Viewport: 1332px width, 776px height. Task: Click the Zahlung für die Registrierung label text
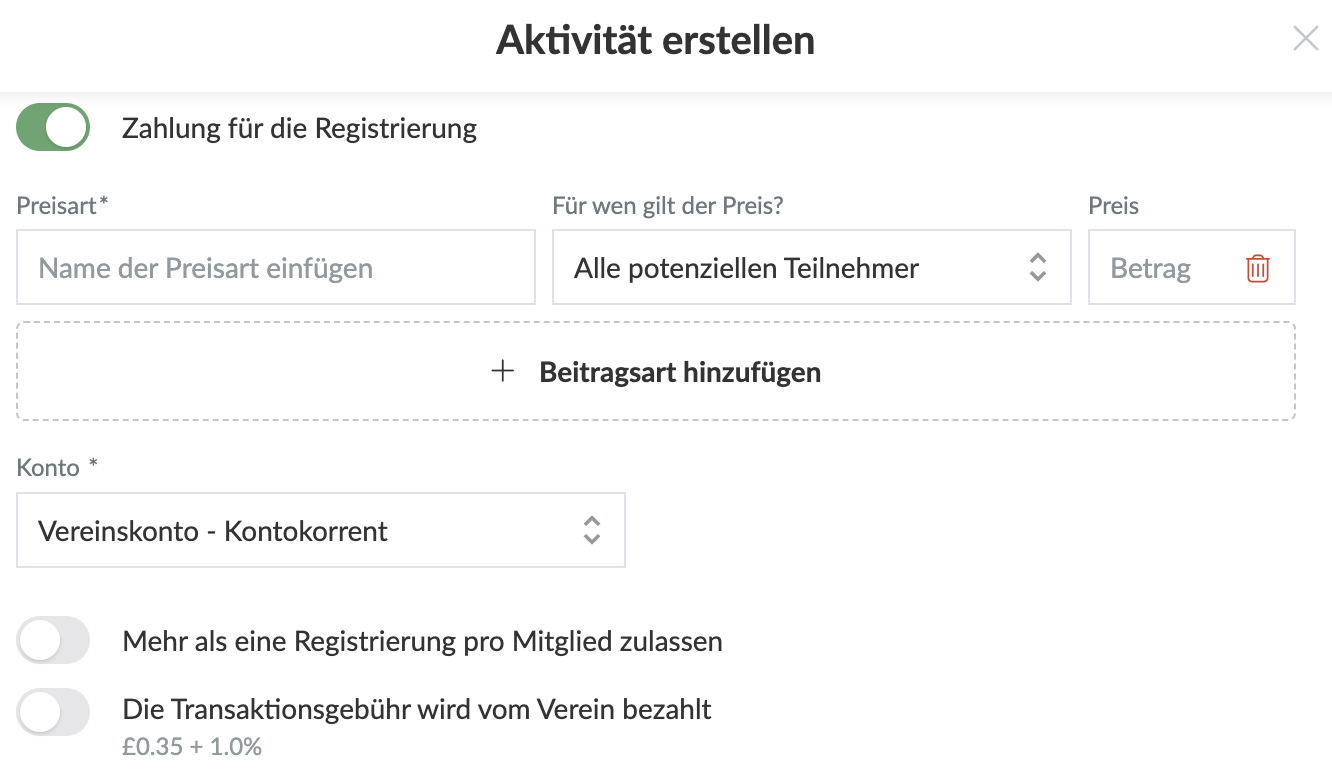point(299,128)
